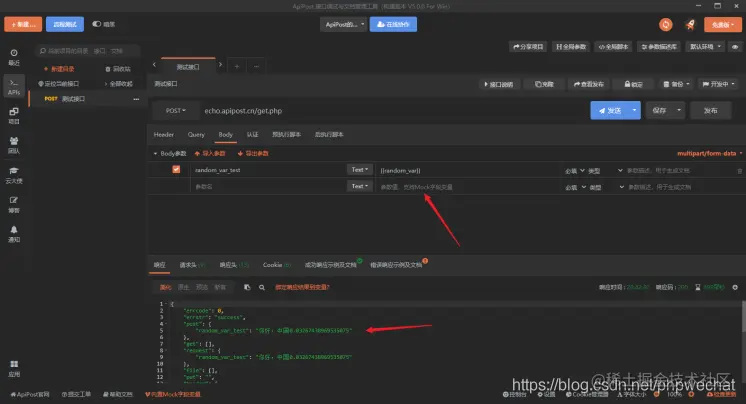Collapse the Body parameters section

click(x=169, y=153)
